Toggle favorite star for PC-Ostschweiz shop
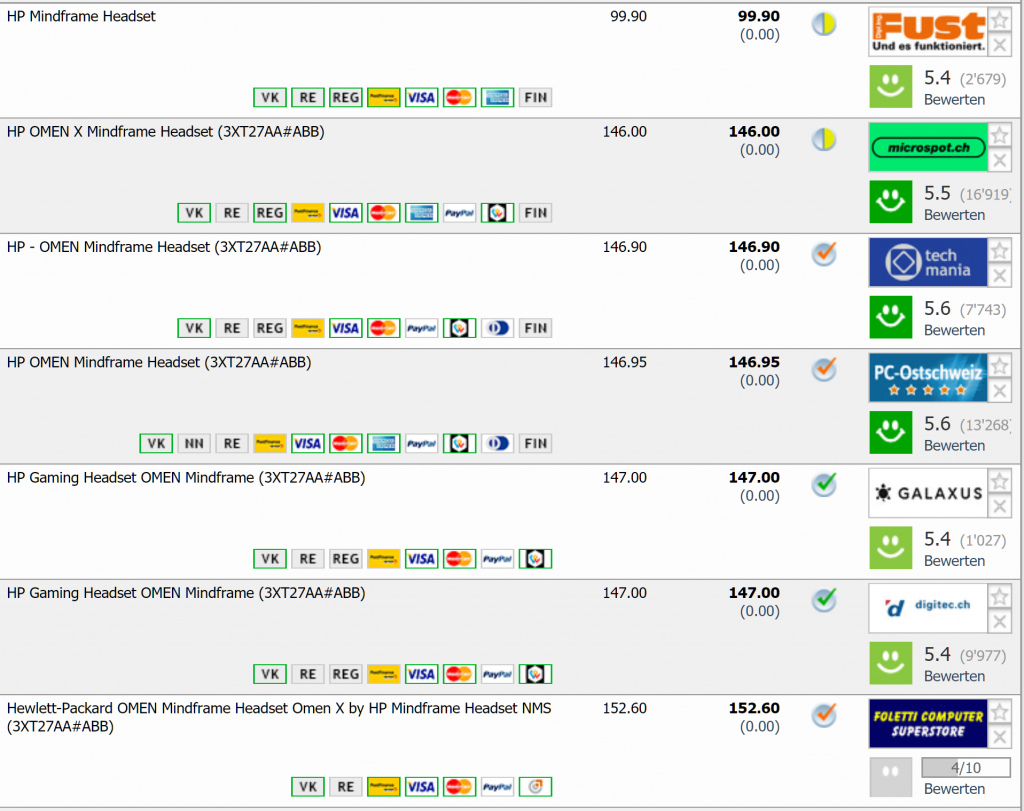This screenshot has width=1024, height=811. click(x=999, y=365)
